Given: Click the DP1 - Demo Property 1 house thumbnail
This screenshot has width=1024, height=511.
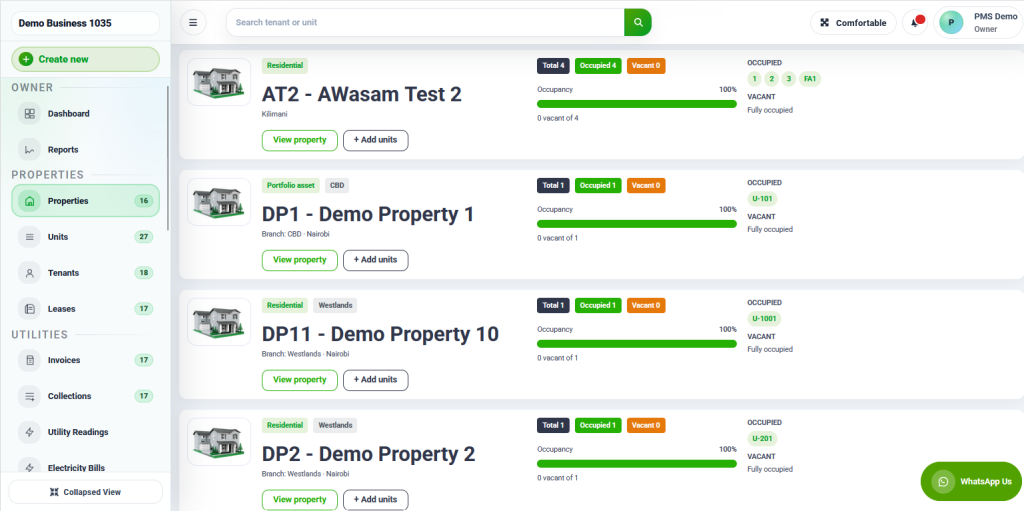Looking at the screenshot, I should [x=219, y=202].
